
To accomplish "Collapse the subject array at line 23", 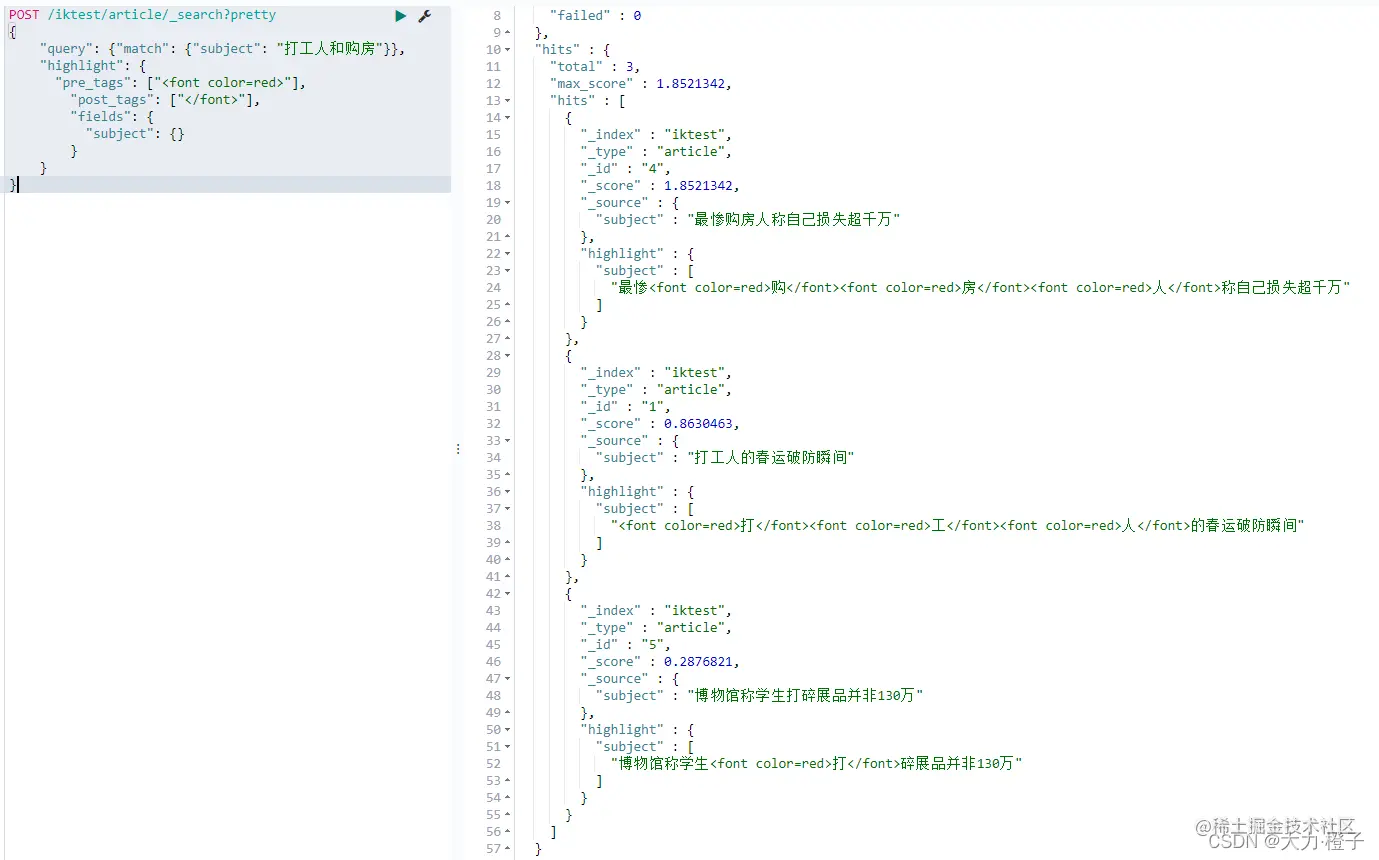I will click(x=508, y=271).
